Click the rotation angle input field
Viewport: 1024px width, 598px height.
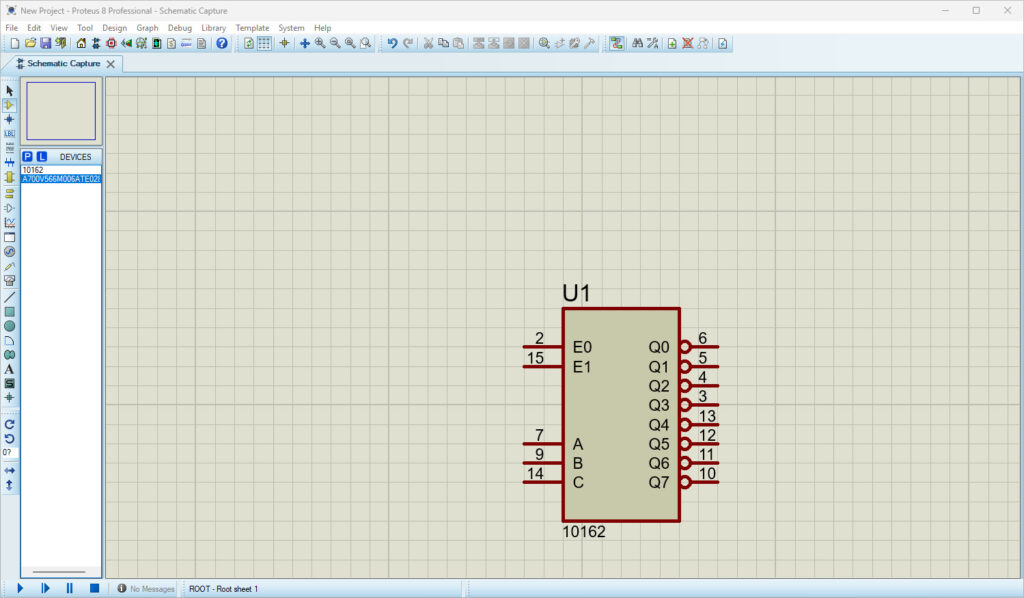(x=9, y=452)
